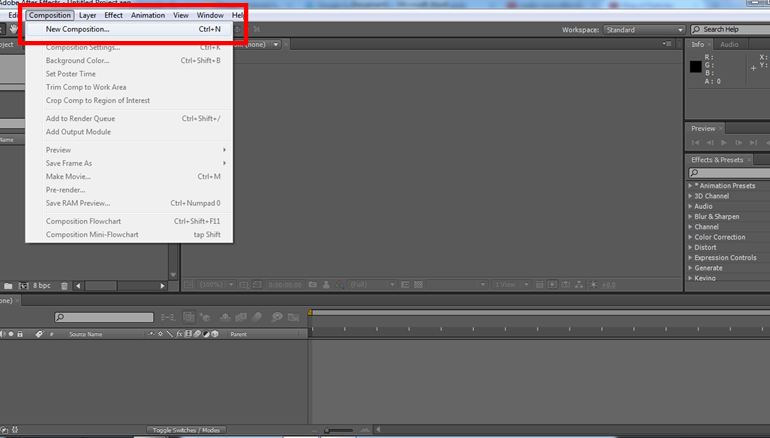This screenshot has width=770, height=438.
Task: Toggle Live Update icon in timeline
Action: click(189, 317)
